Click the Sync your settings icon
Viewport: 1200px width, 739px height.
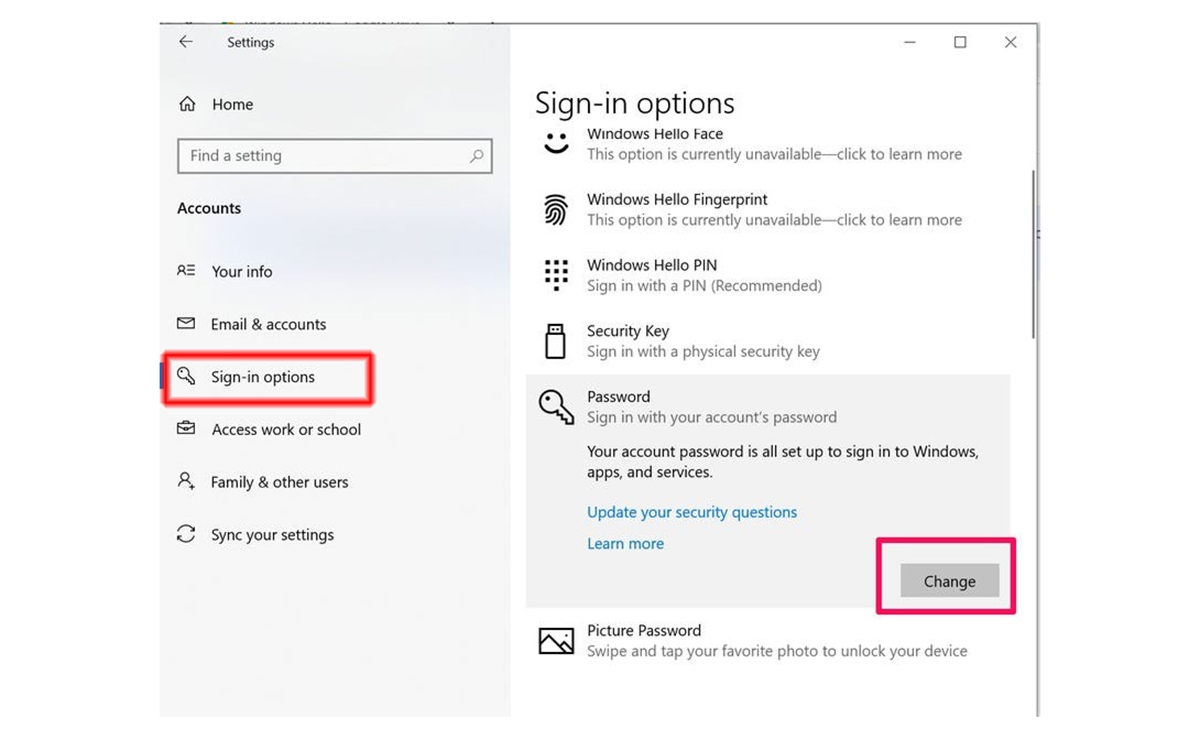[186, 534]
